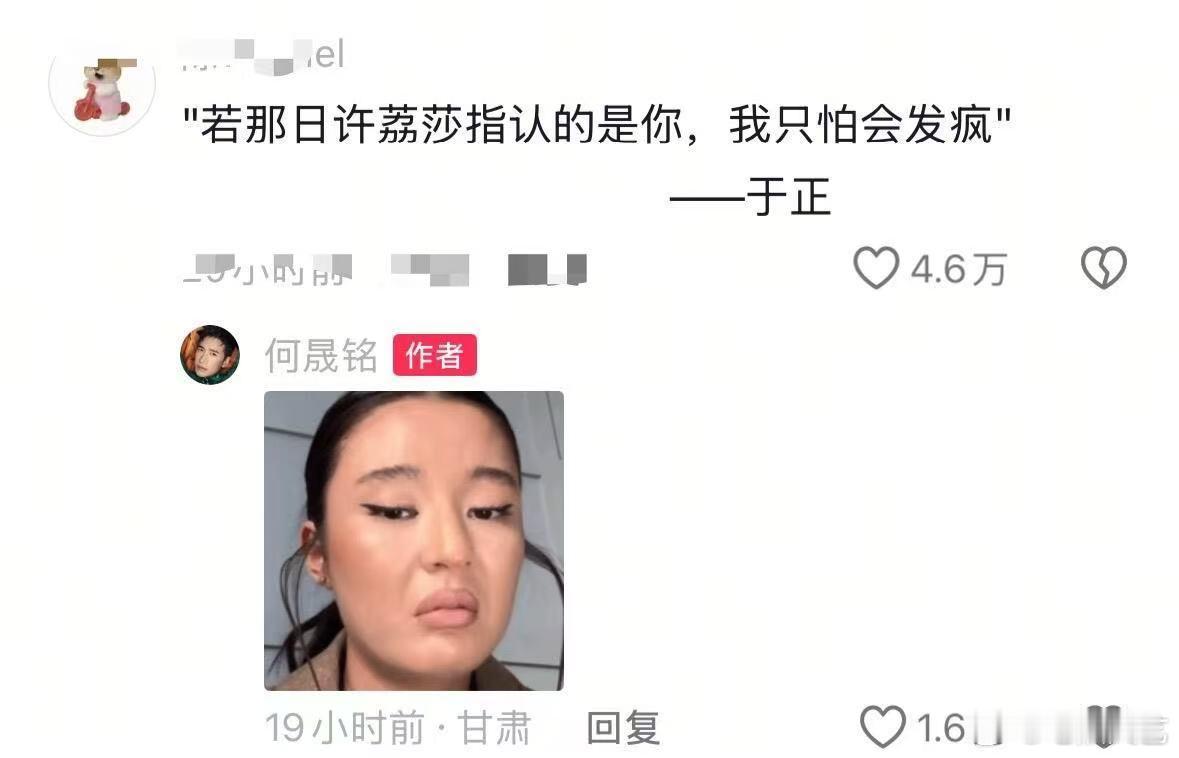This screenshot has width=1179, height=758.
Task: Tap blurred location label under top comment
Action: coord(430,270)
